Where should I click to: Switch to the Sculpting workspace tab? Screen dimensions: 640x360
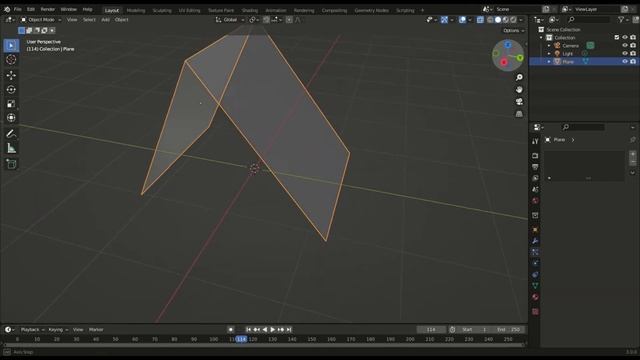pos(162,10)
